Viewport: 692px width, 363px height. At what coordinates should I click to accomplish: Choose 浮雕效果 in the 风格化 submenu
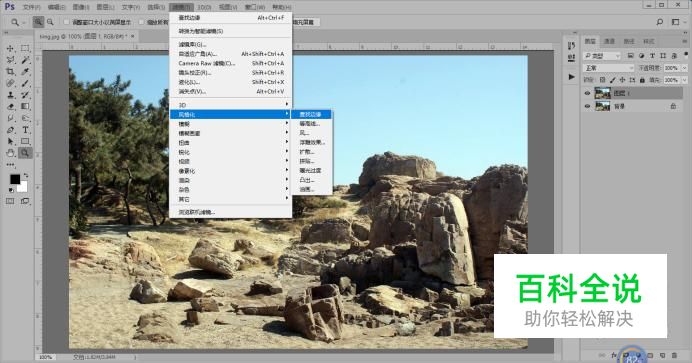pos(312,142)
